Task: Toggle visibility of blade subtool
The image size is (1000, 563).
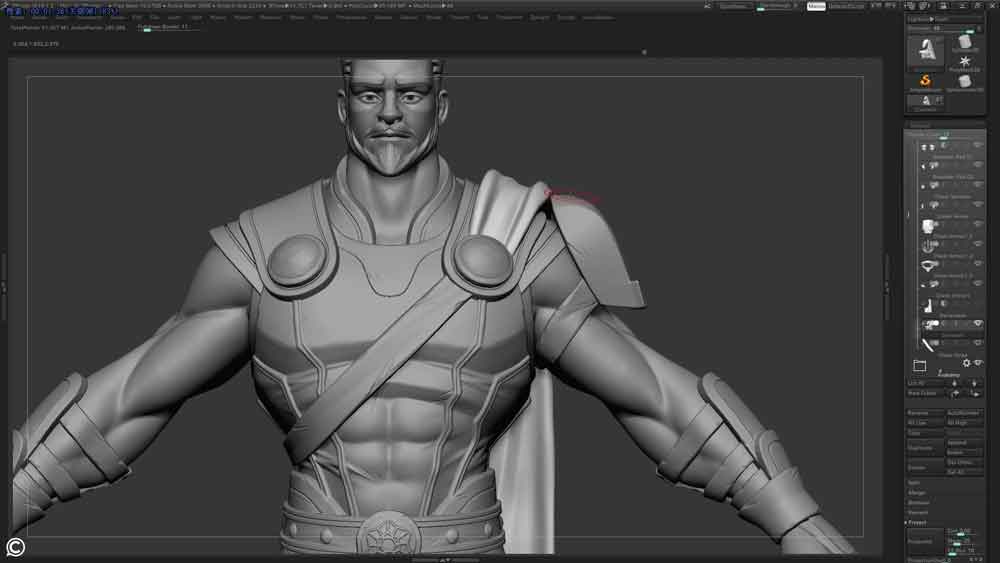Action: [x=978, y=343]
